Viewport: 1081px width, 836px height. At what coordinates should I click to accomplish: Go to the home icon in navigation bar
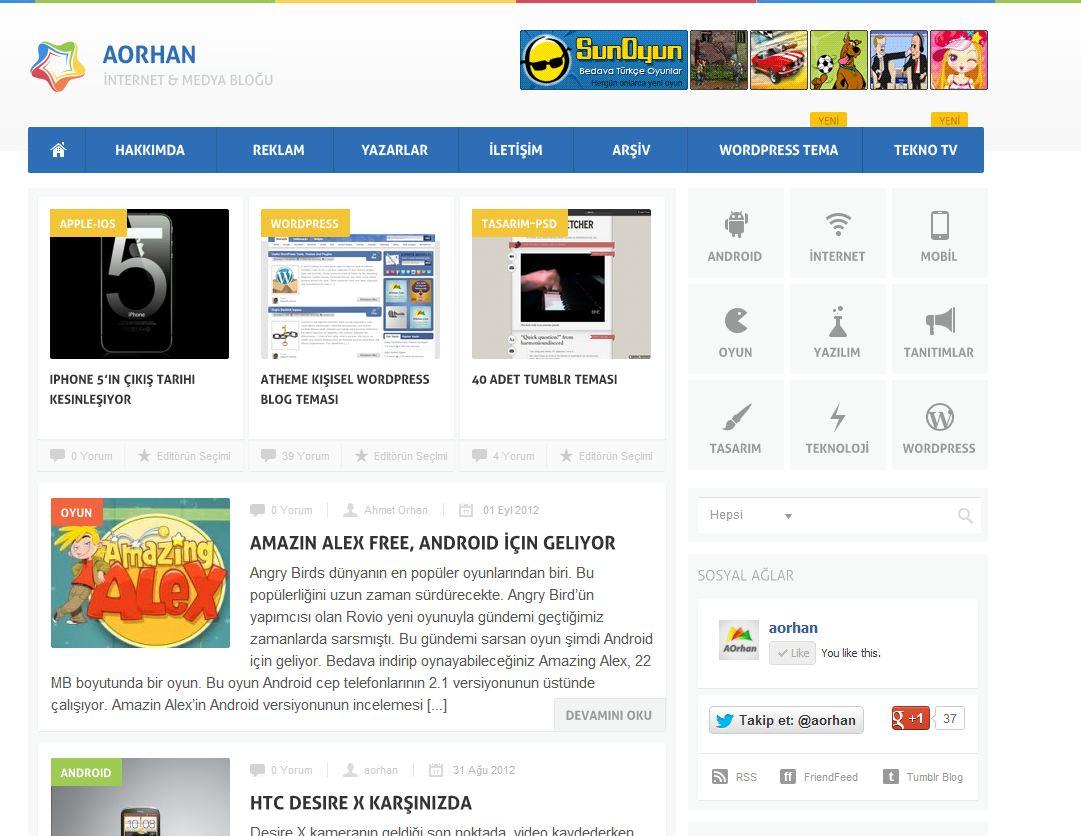pyautogui.click(x=58, y=150)
